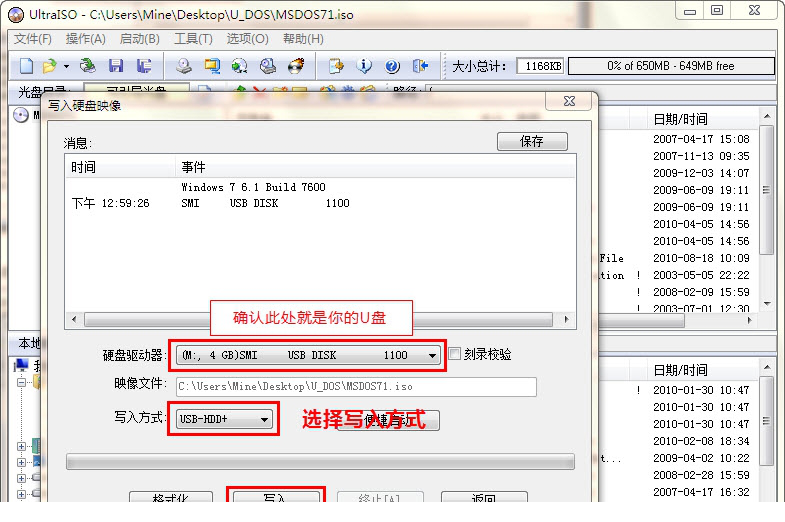The image size is (785, 522).
Task: Click the Save floppy disk icon
Action: [116, 66]
